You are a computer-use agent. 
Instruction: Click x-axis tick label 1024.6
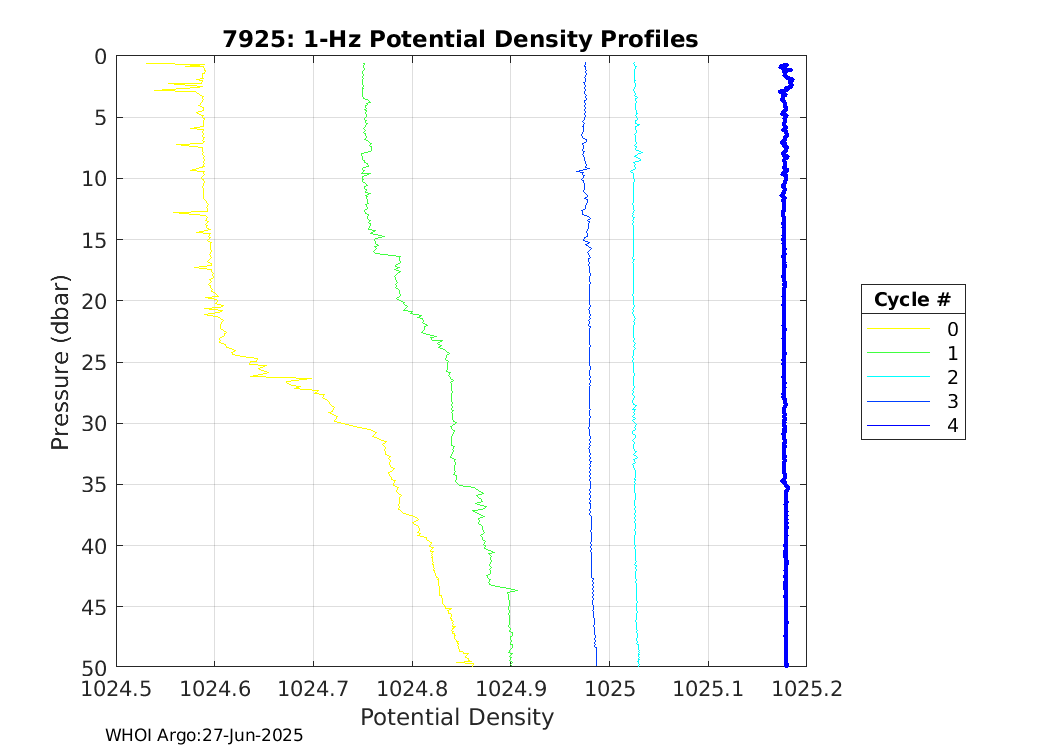pos(215,688)
